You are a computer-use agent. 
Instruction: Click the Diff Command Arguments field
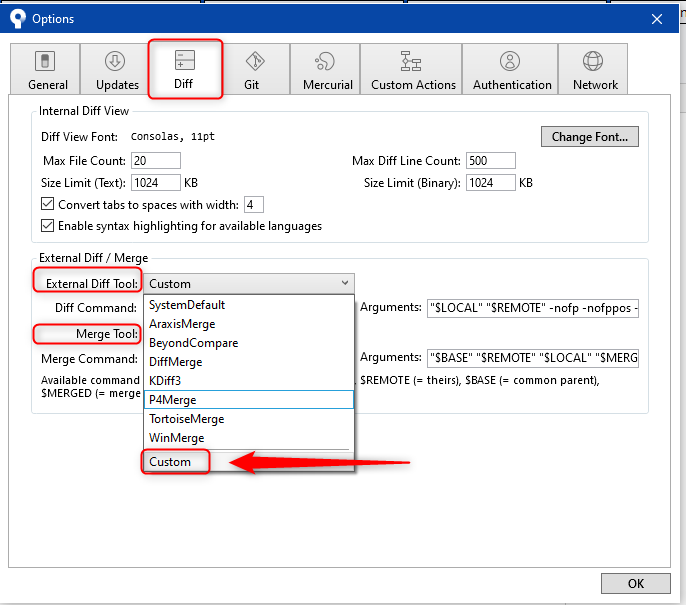point(532,308)
